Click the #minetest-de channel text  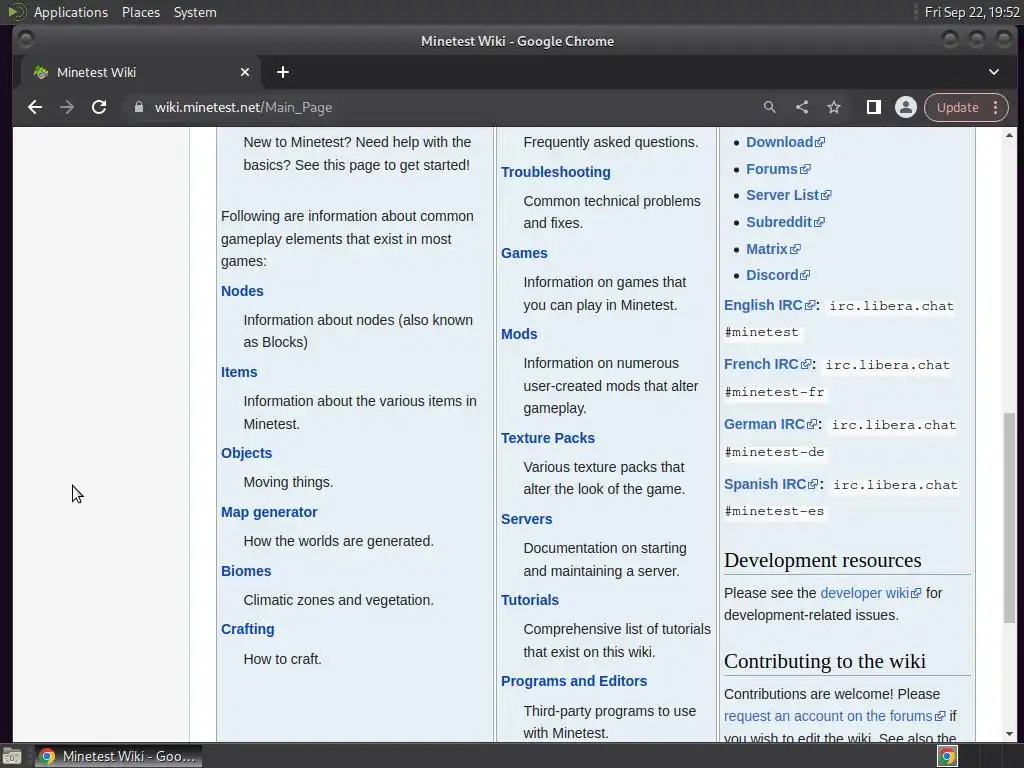point(775,452)
